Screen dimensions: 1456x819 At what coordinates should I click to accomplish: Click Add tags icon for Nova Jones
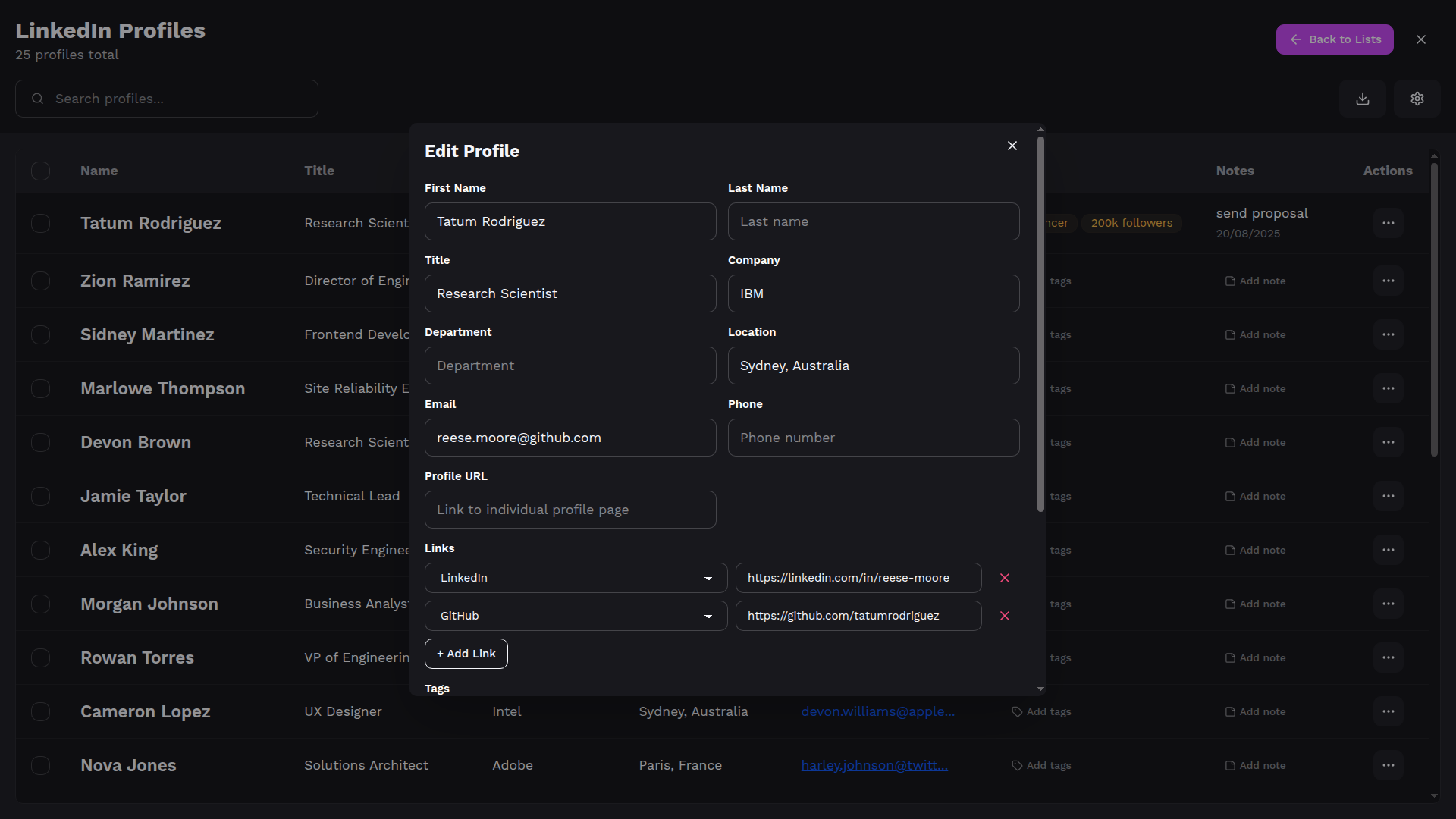click(1017, 765)
